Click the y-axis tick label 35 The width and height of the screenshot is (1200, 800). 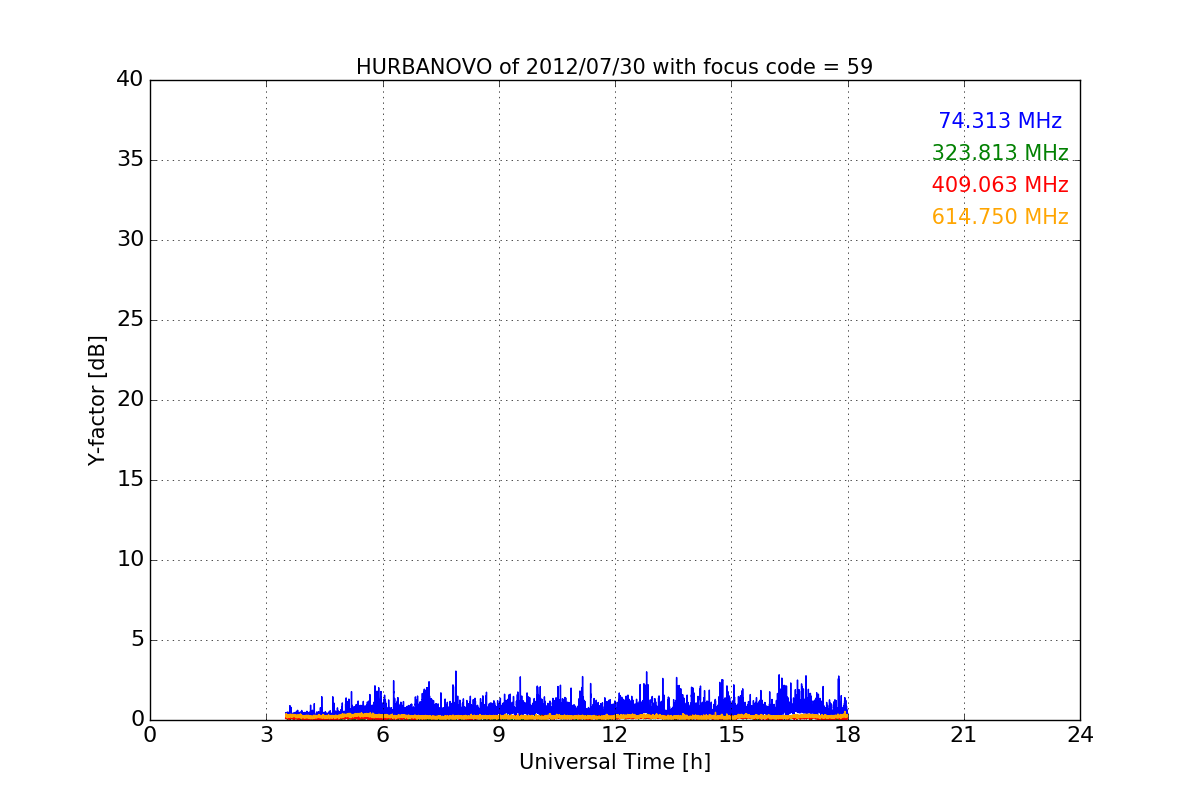pyautogui.click(x=130, y=160)
